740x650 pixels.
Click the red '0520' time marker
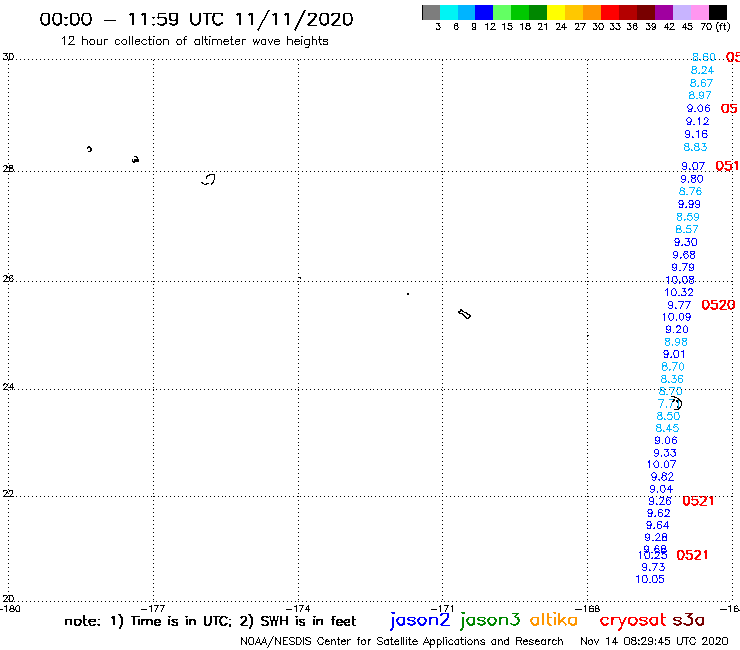coord(718,305)
